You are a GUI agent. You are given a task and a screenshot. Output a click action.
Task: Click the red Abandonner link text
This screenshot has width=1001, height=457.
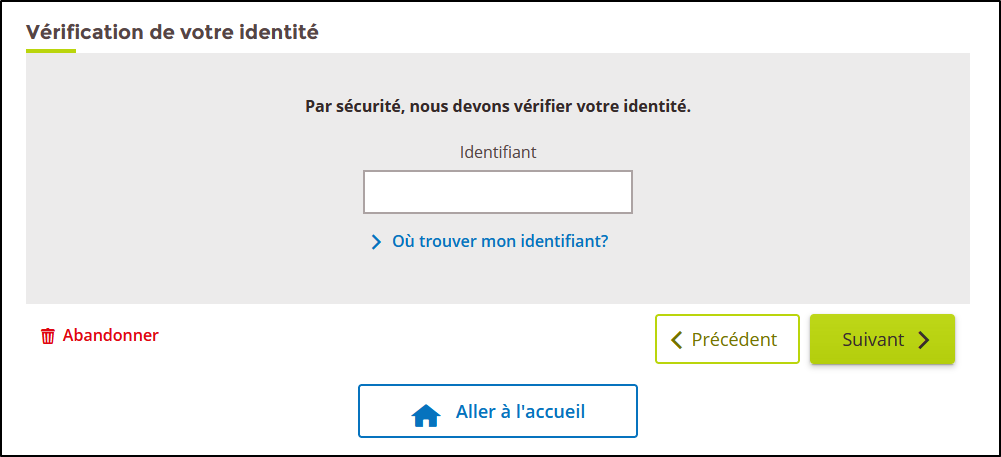coord(110,335)
